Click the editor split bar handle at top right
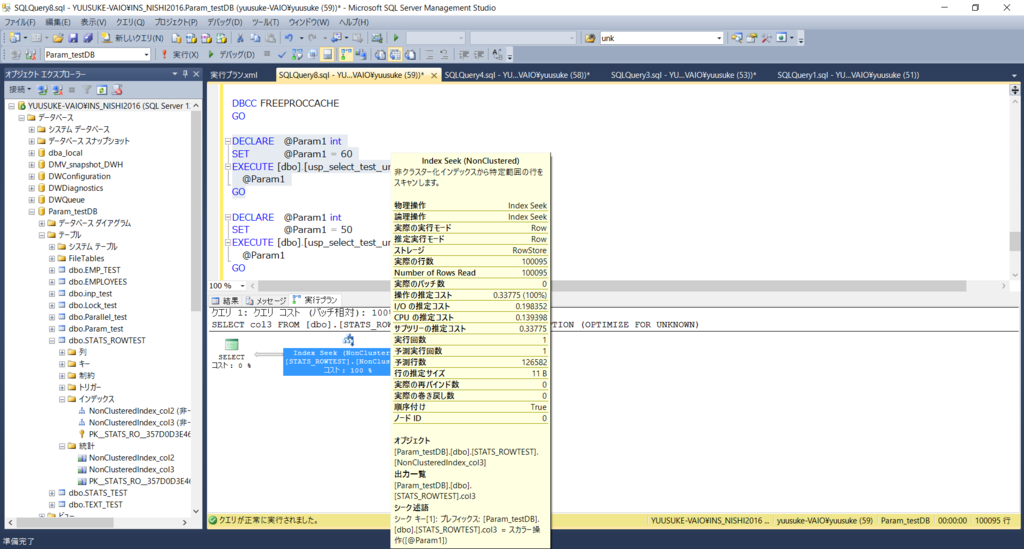Screen dimensions: 1024x549 point(1014,90)
